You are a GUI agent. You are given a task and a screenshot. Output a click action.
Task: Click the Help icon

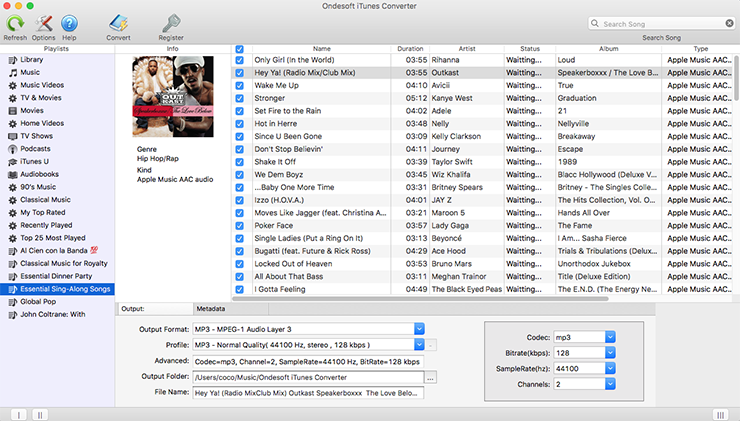(x=69, y=22)
